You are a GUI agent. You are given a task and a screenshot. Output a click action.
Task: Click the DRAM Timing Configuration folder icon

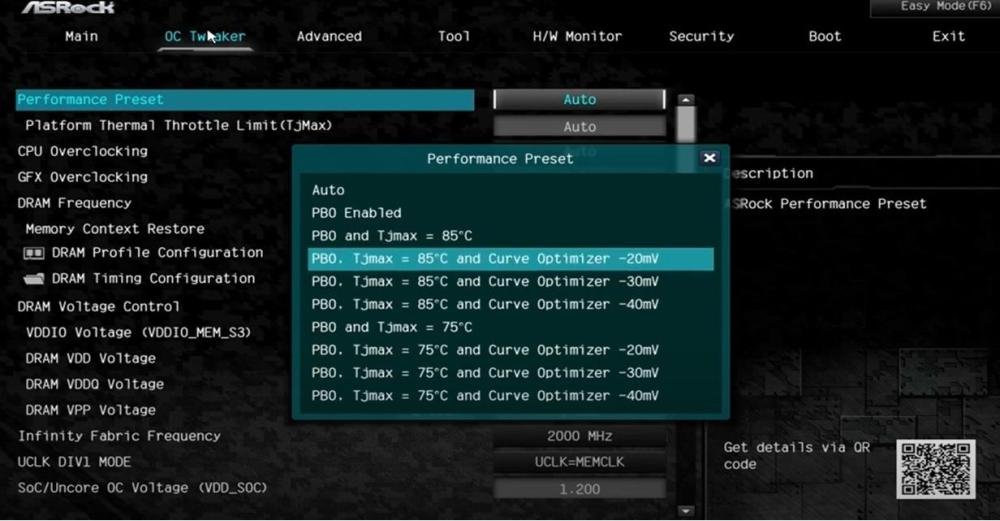34,279
